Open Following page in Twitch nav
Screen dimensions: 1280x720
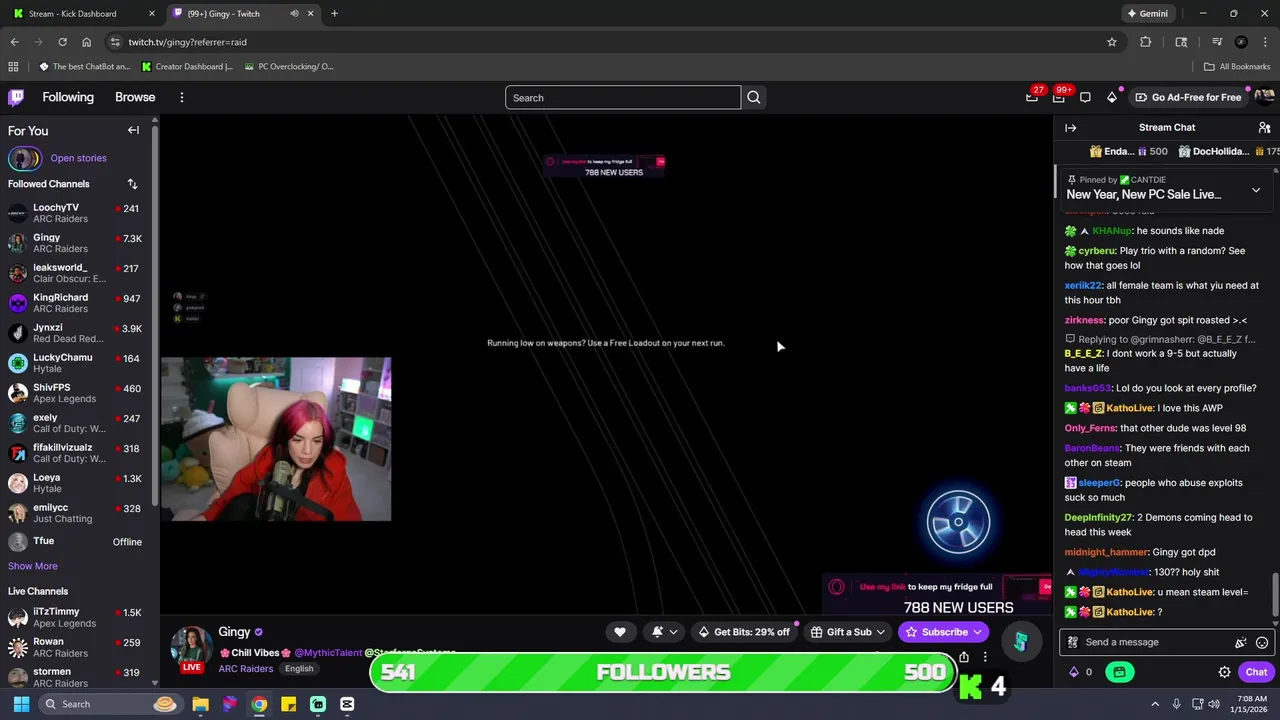68,97
